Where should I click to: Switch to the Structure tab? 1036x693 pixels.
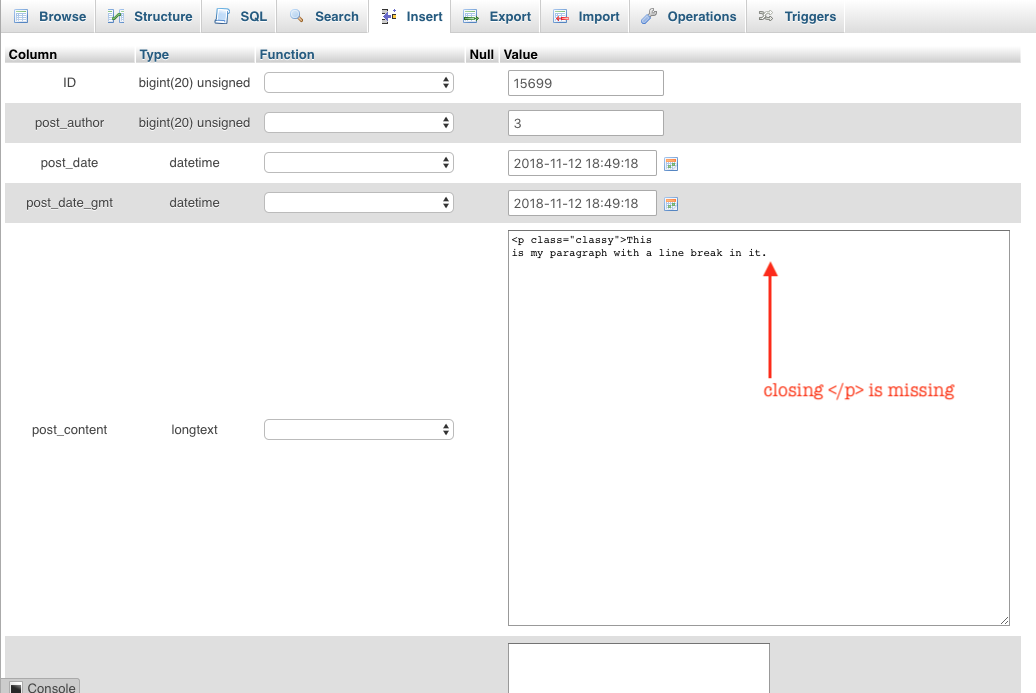149,16
